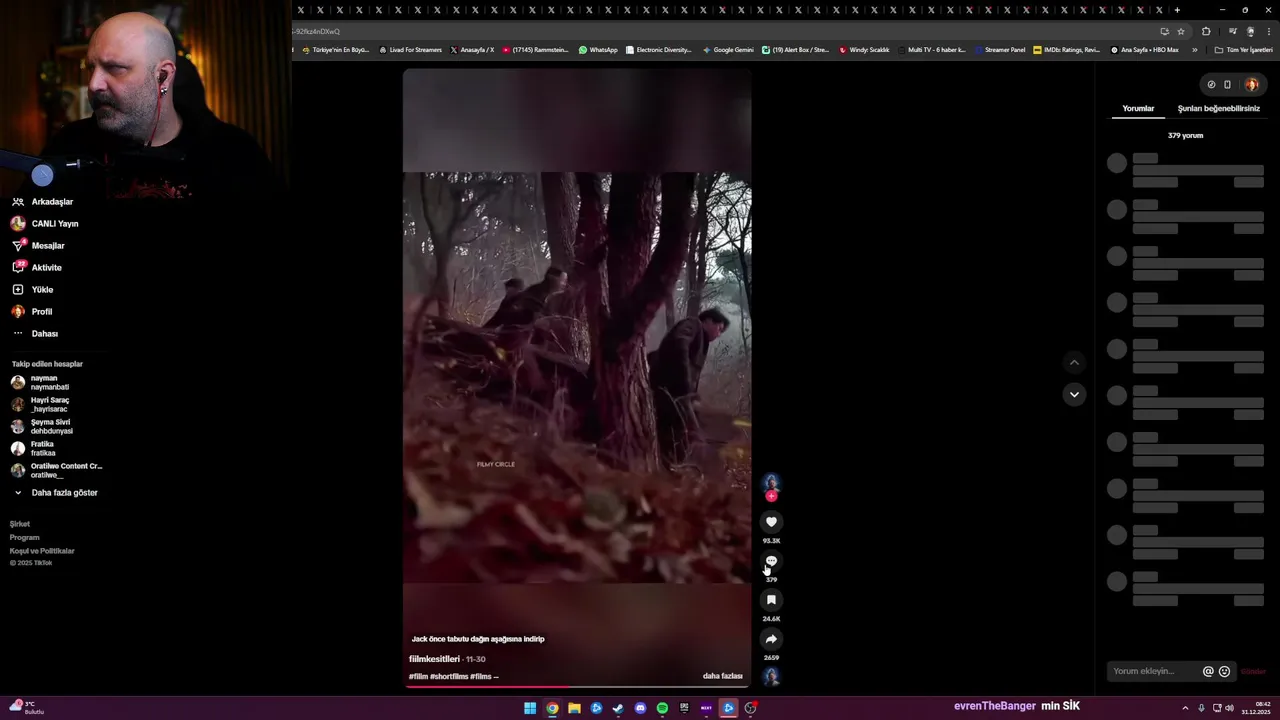Open the Livad For Streamers bookmark
This screenshot has width=1280, height=720.
410,50
